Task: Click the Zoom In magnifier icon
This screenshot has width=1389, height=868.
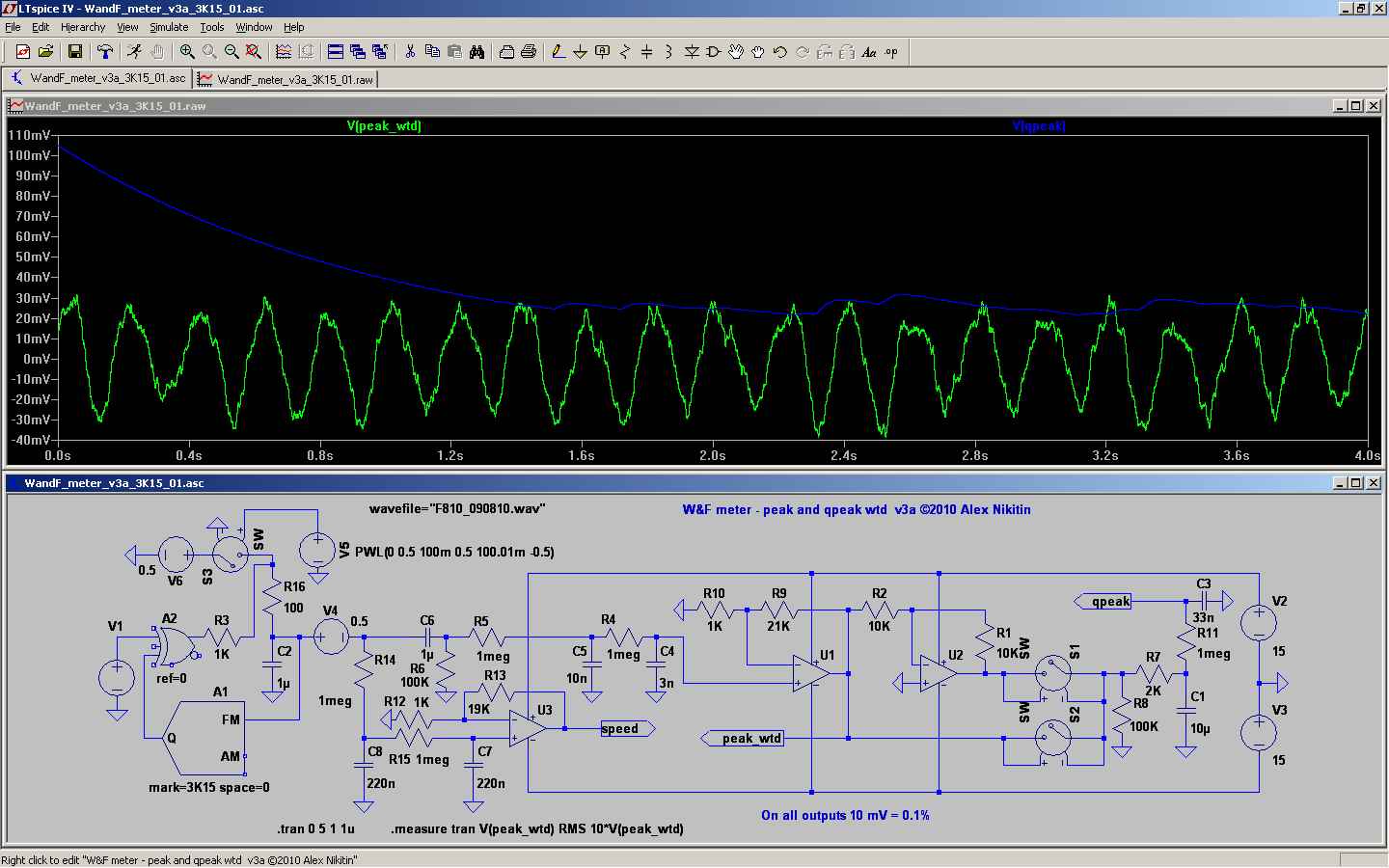Action: tap(187, 52)
